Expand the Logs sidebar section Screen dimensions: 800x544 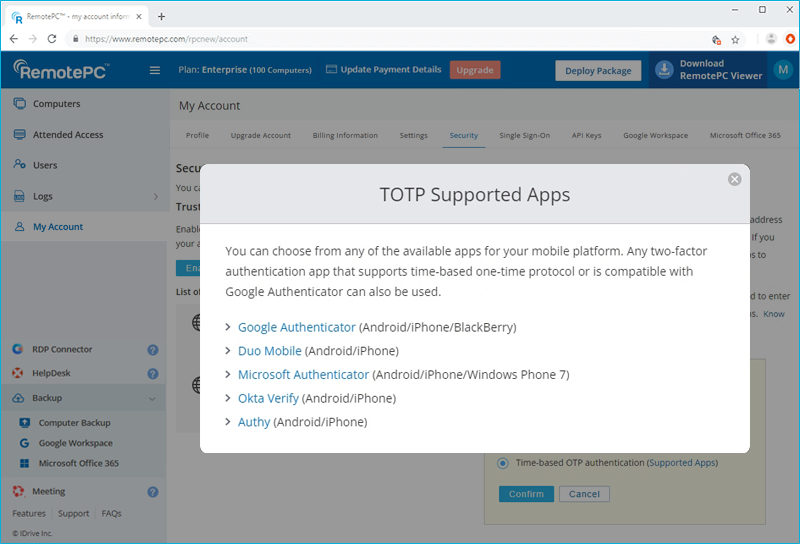click(155, 197)
